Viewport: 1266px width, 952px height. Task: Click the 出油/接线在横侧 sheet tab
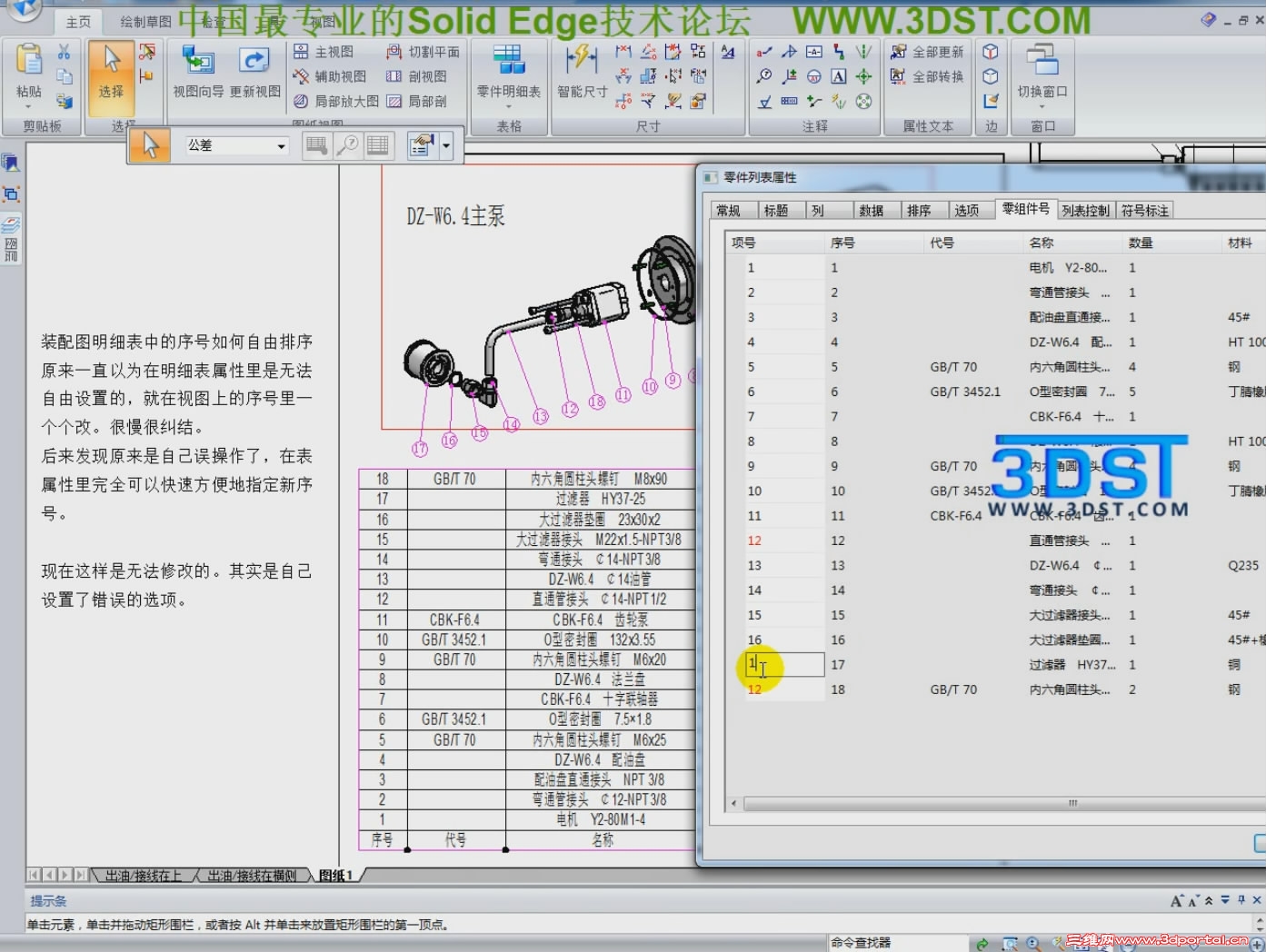point(252,876)
